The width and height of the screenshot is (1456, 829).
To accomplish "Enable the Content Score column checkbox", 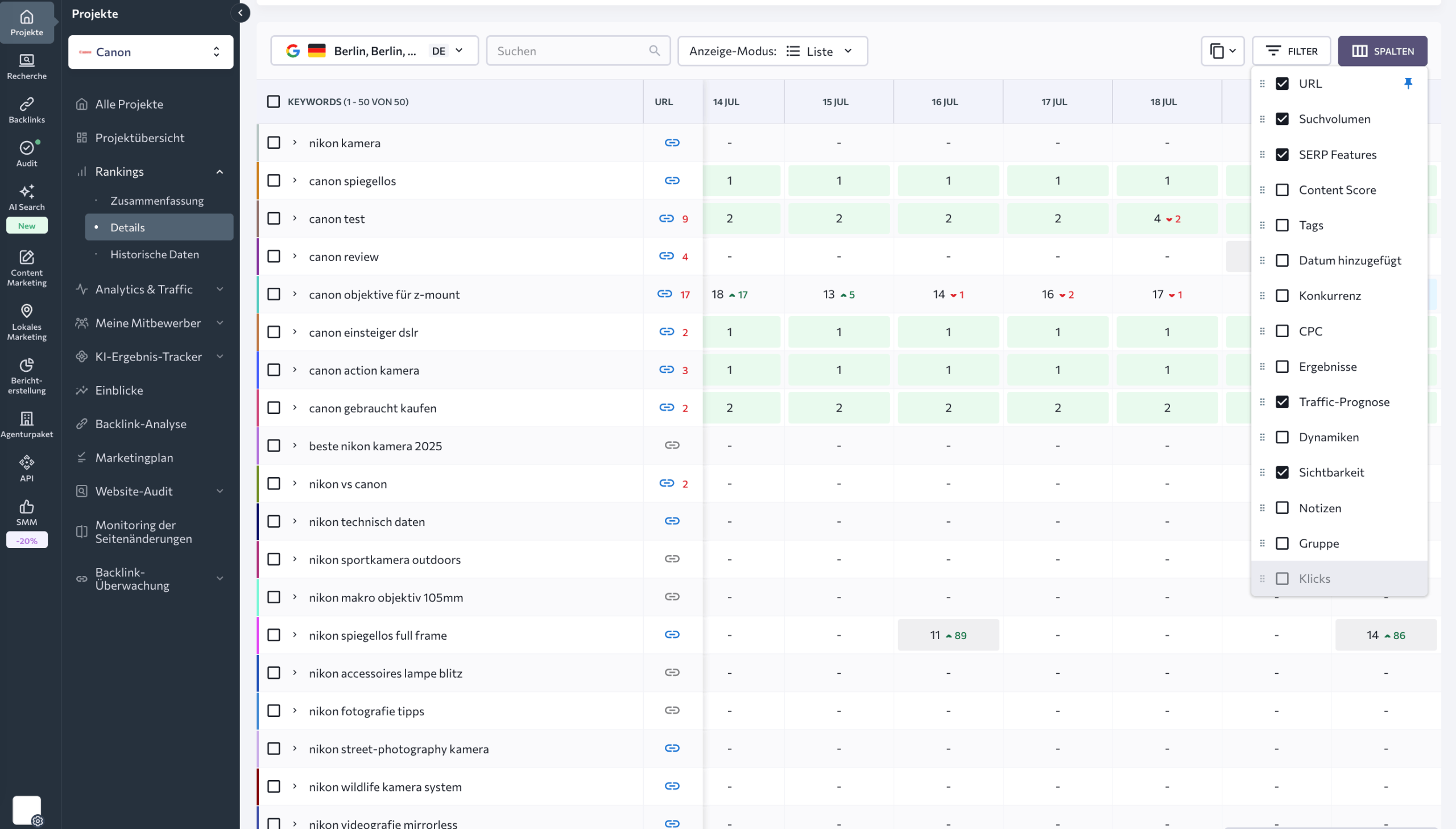I will (1282, 189).
